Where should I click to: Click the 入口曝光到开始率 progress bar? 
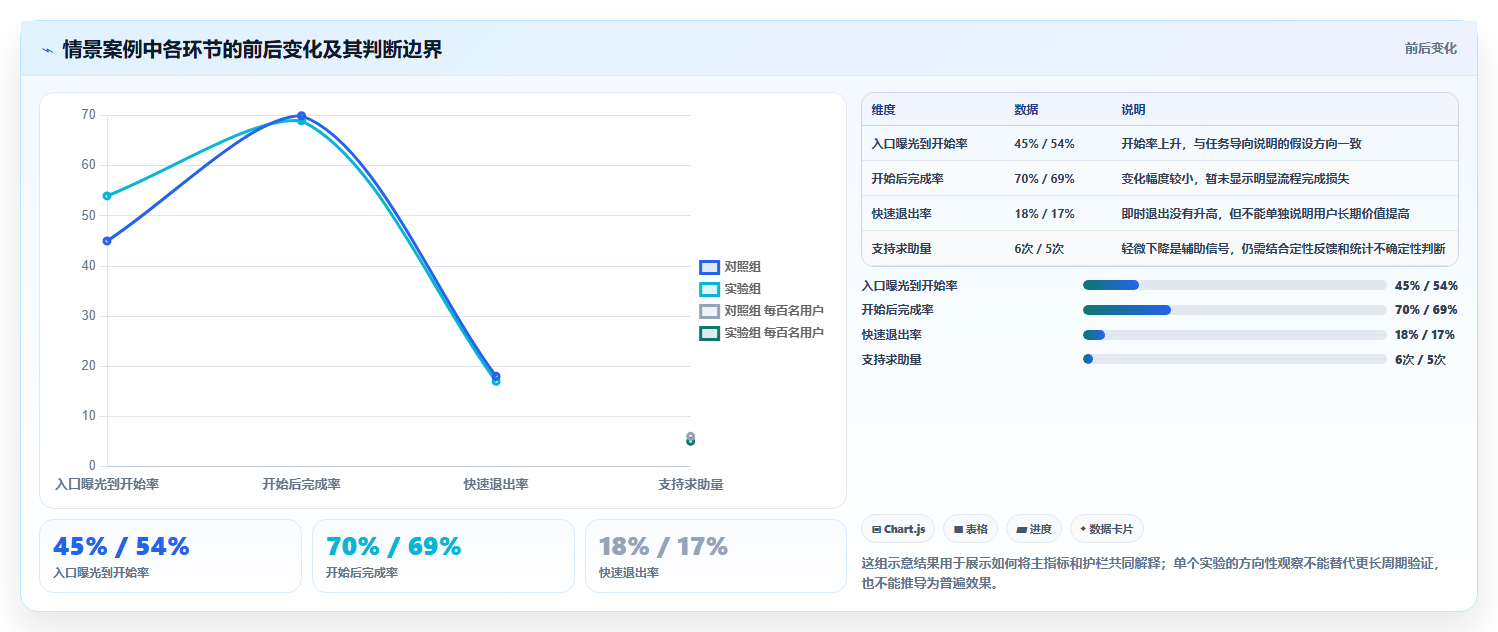tap(1235, 285)
